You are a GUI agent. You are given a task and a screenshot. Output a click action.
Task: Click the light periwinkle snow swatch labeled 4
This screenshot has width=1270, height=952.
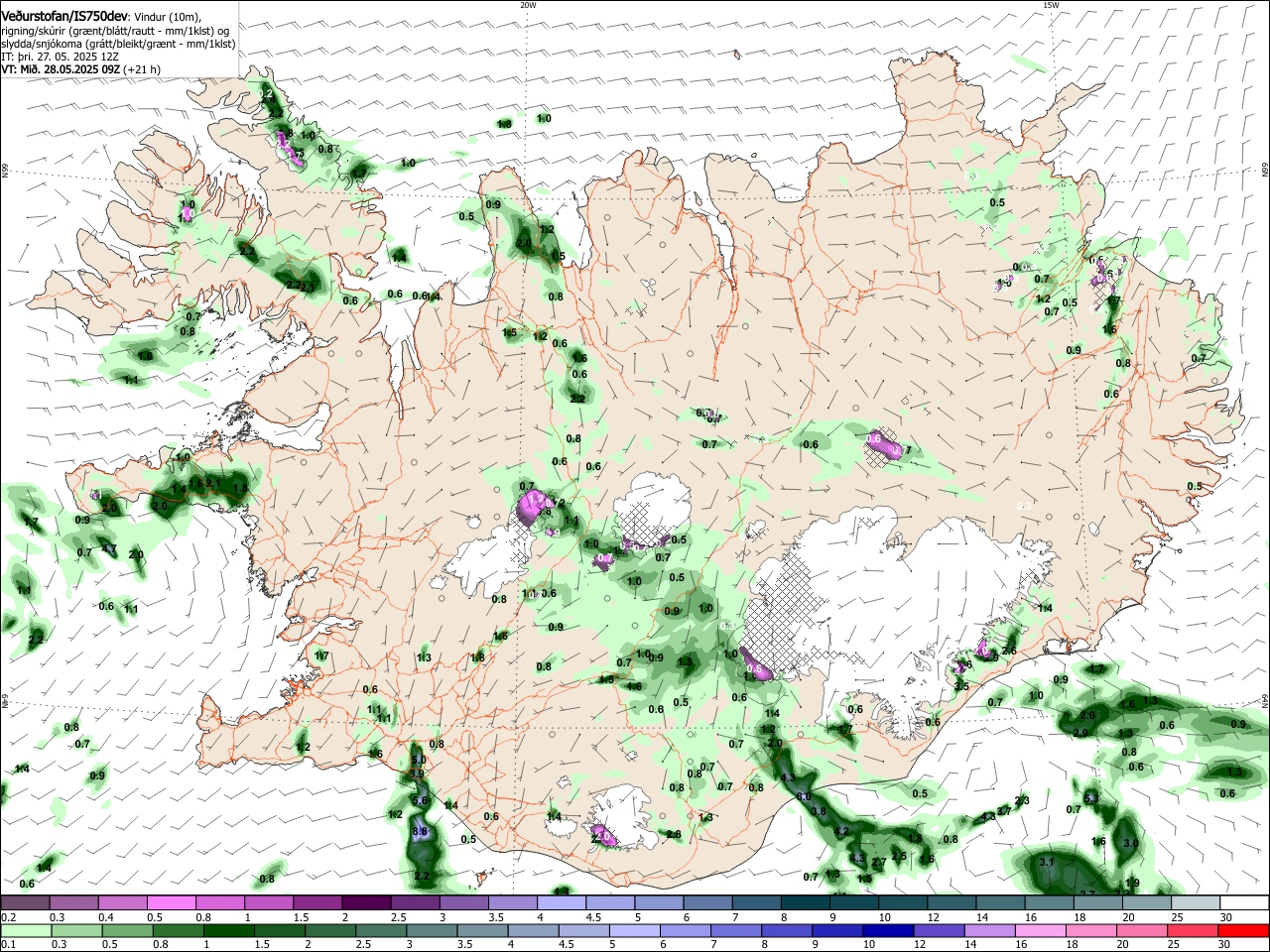click(x=562, y=903)
